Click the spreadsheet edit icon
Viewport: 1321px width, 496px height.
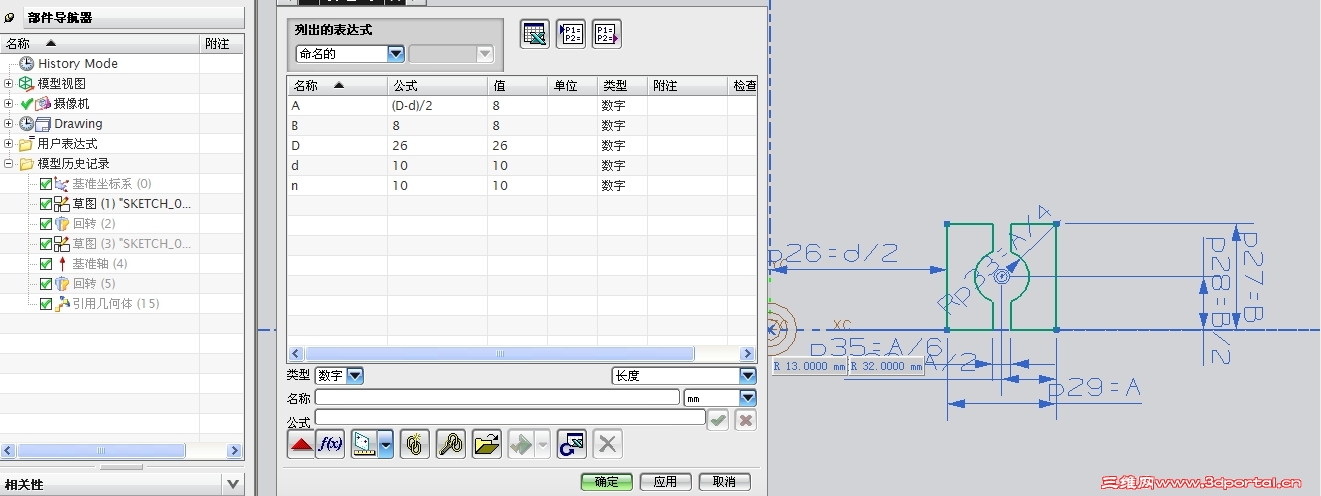535,34
